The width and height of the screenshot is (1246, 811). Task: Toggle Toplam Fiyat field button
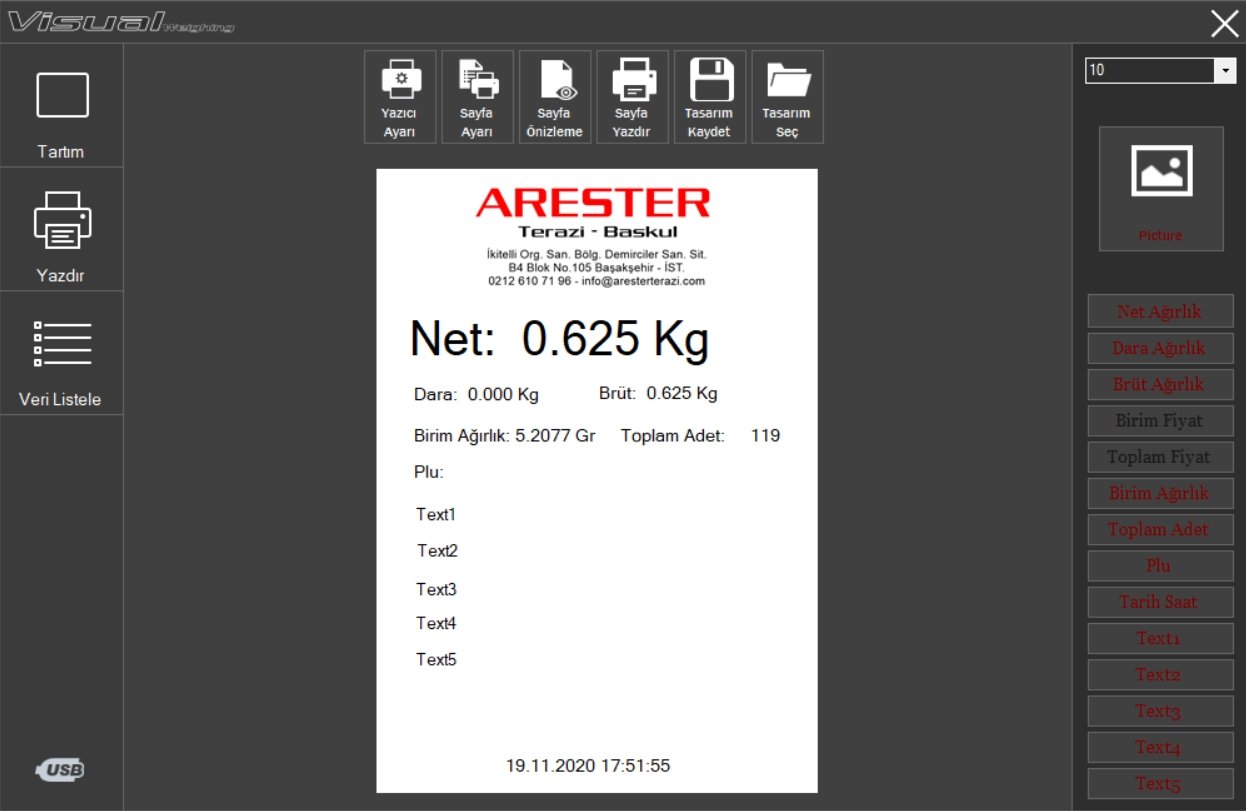point(1160,457)
